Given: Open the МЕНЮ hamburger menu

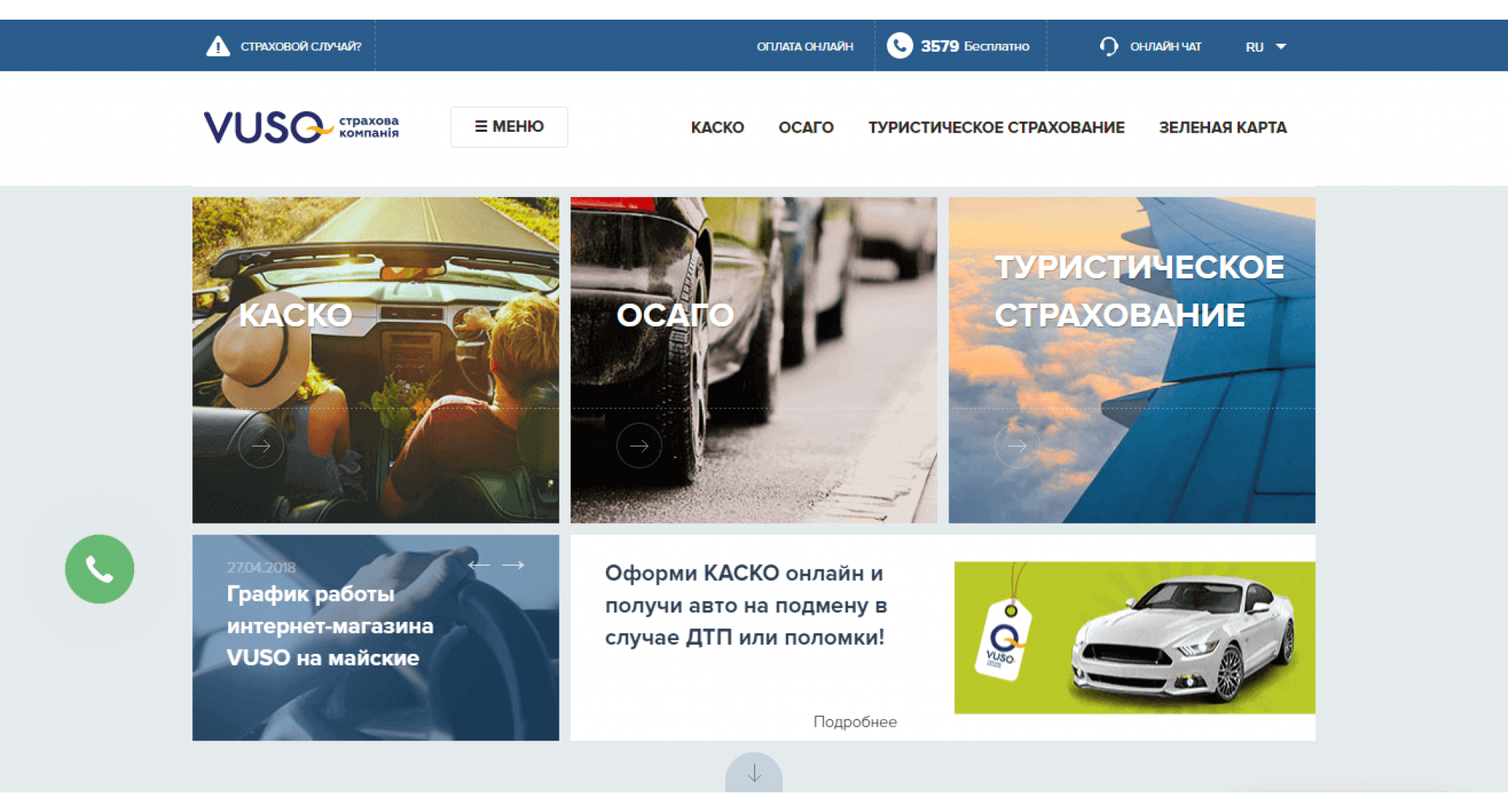Looking at the screenshot, I should click(x=509, y=127).
